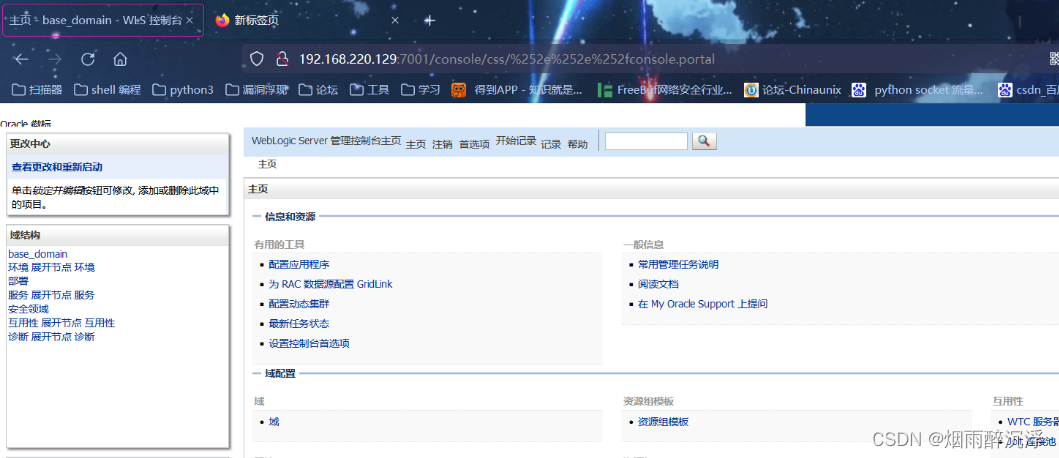1059x458 pixels.
Task: Expand 服务 node in domain tree
Action: tap(51, 295)
